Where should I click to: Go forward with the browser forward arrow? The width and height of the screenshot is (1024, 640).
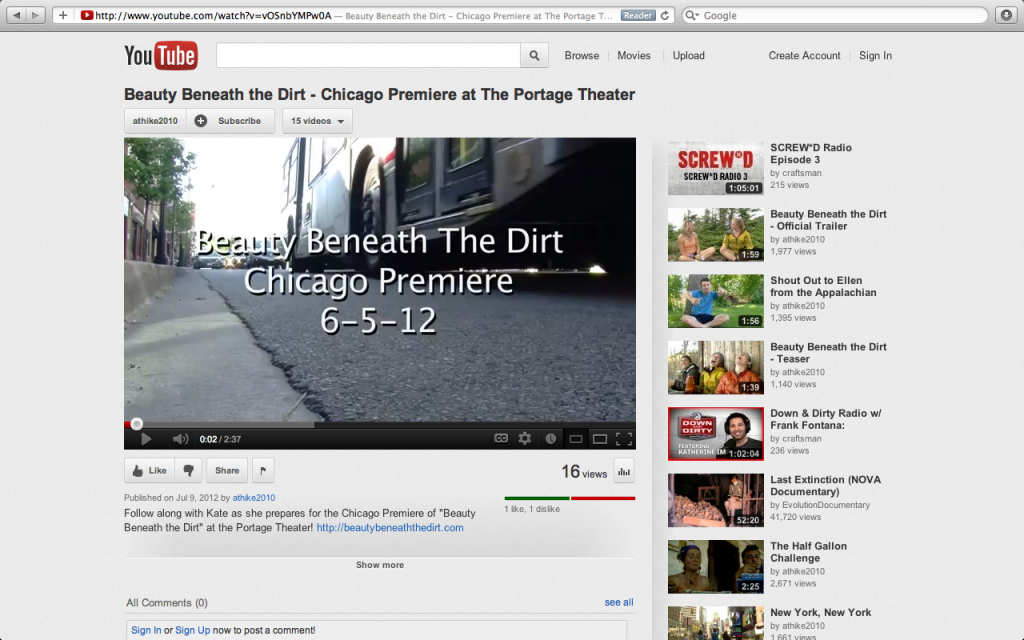35,15
